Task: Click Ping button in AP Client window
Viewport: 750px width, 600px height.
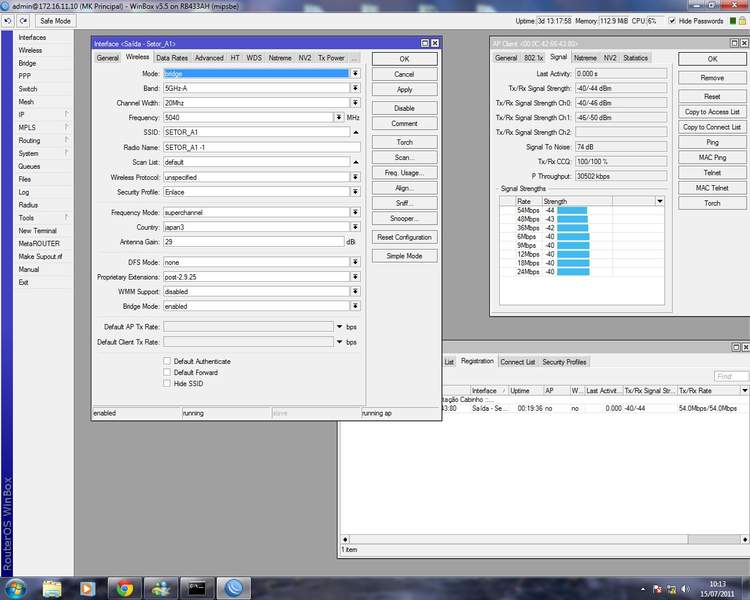Action: [712, 142]
